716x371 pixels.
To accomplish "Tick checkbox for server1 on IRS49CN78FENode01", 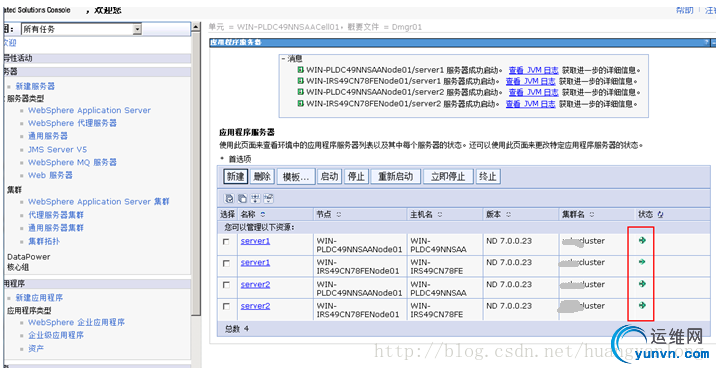I will tap(226, 263).
